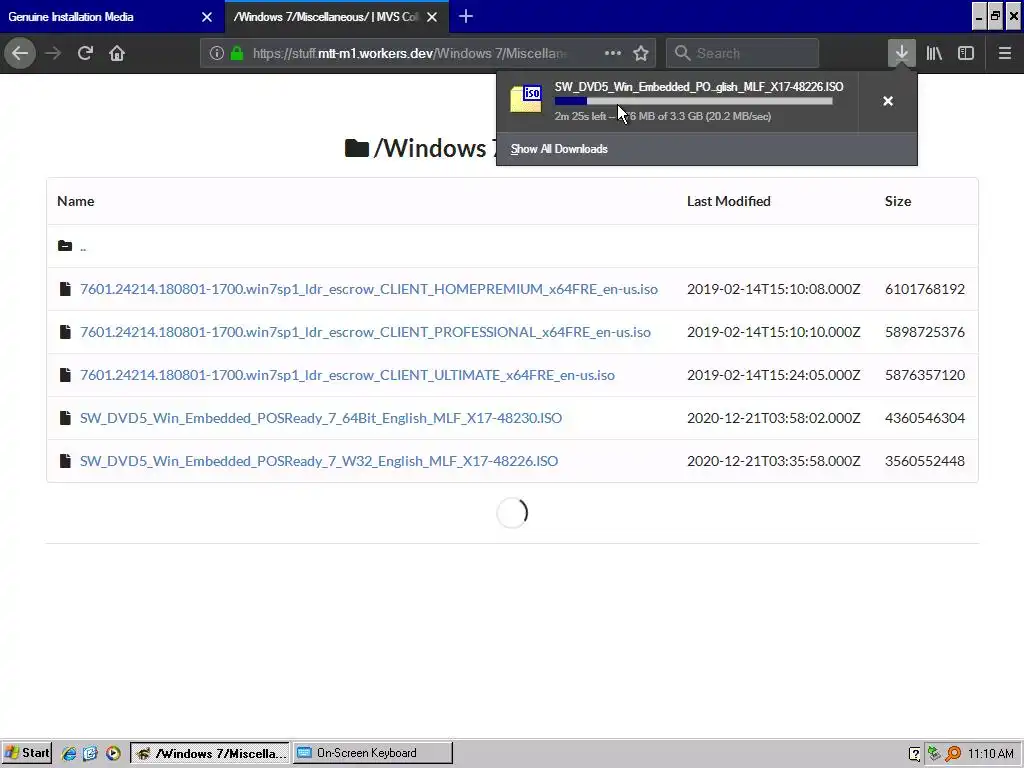Click Firefox /Windows 7/Miscella... taskbar button
1024x768 pixels.
click(210, 753)
